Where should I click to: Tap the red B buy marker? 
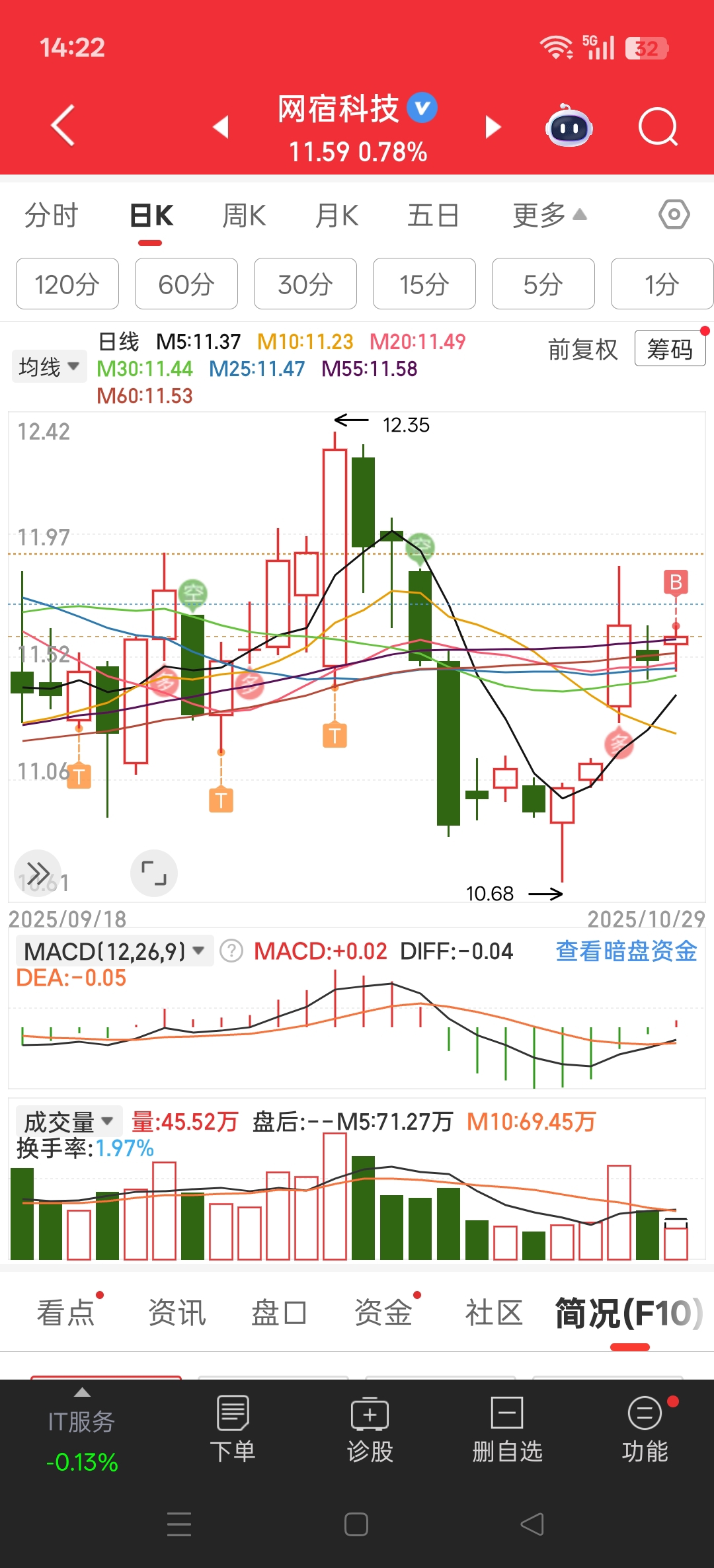pyautogui.click(x=676, y=582)
